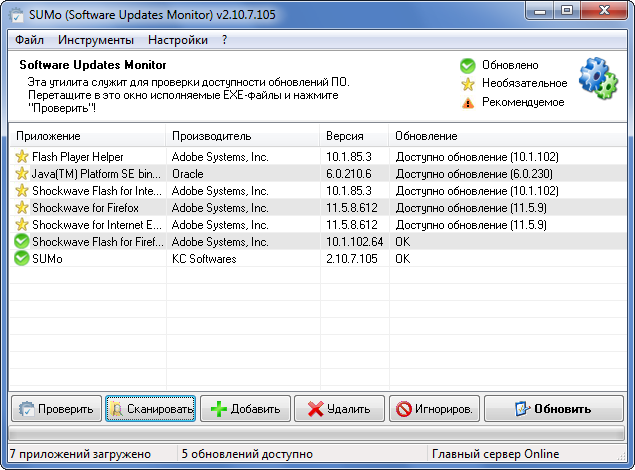Screen dimensions: 635x470
Task: Select the Shockwave for Firefox name
Action: pyautogui.click(x=85, y=208)
